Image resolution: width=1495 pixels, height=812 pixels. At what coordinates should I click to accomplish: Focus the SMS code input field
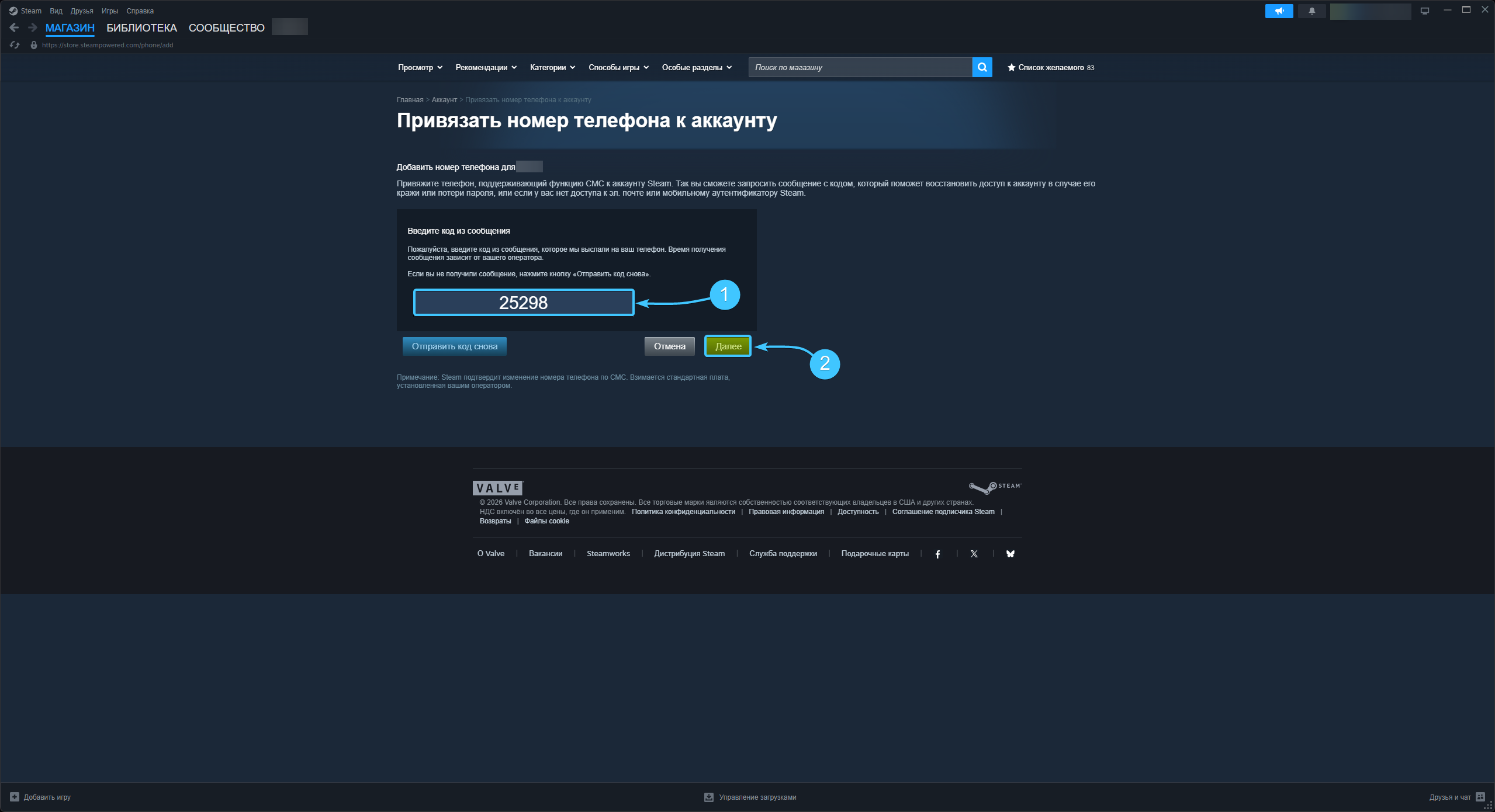(x=523, y=303)
